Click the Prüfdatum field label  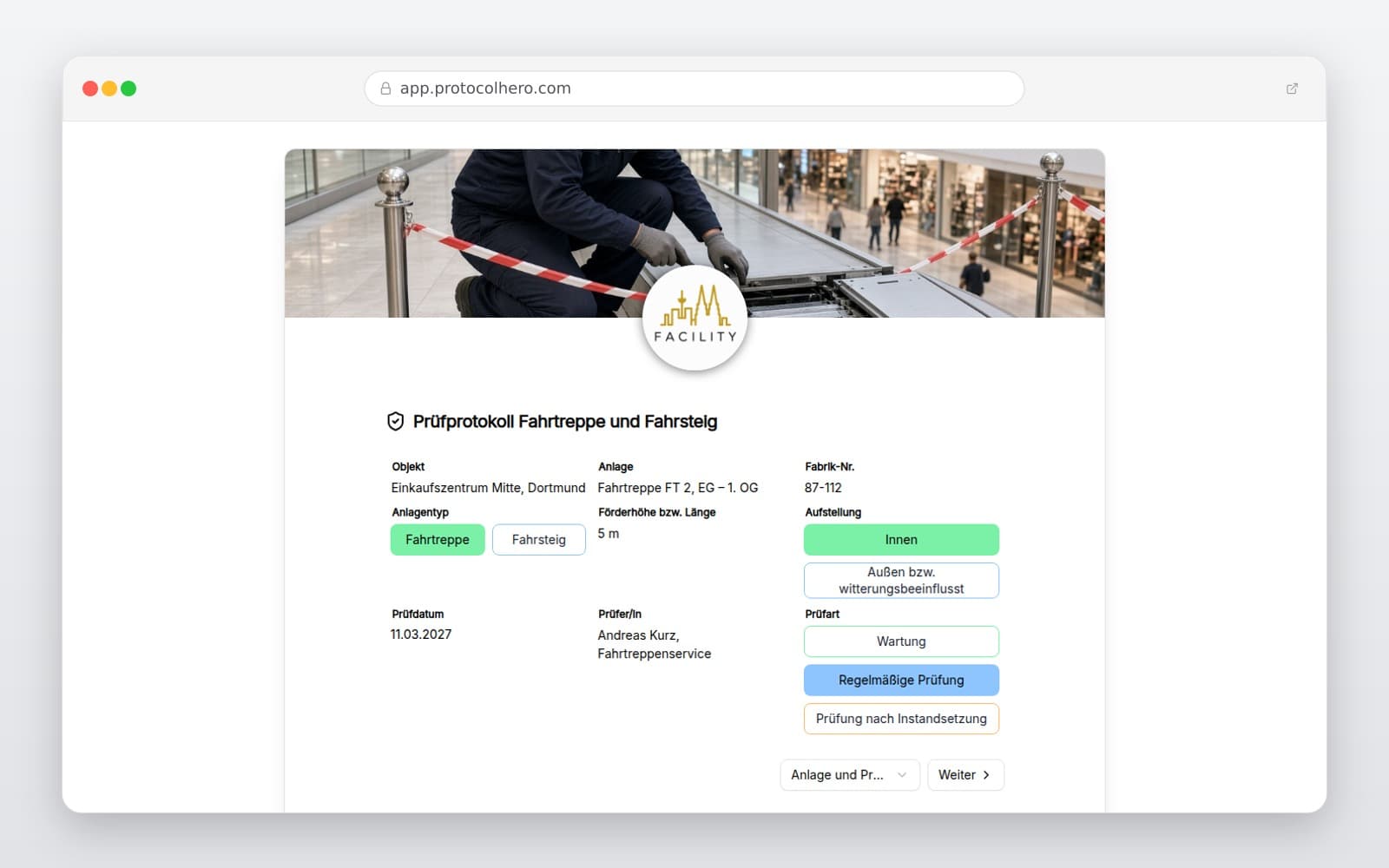(418, 614)
